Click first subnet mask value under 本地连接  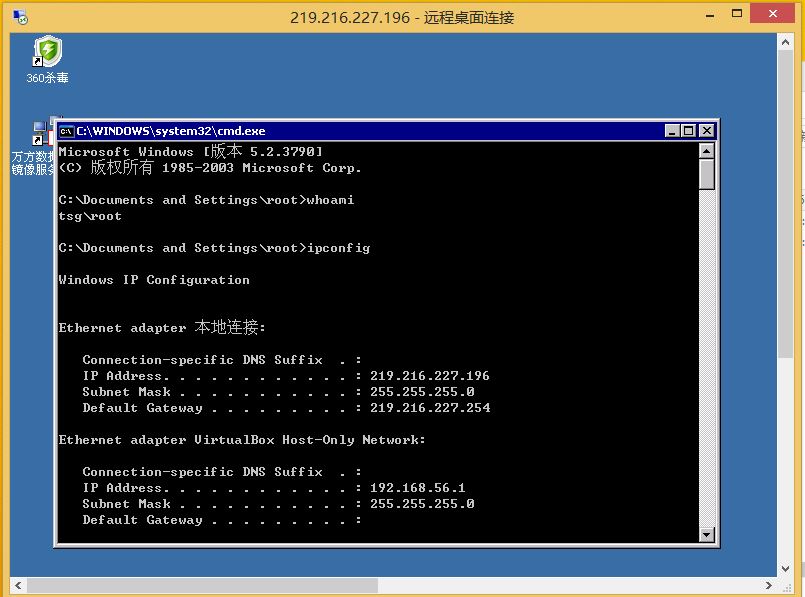tap(422, 392)
